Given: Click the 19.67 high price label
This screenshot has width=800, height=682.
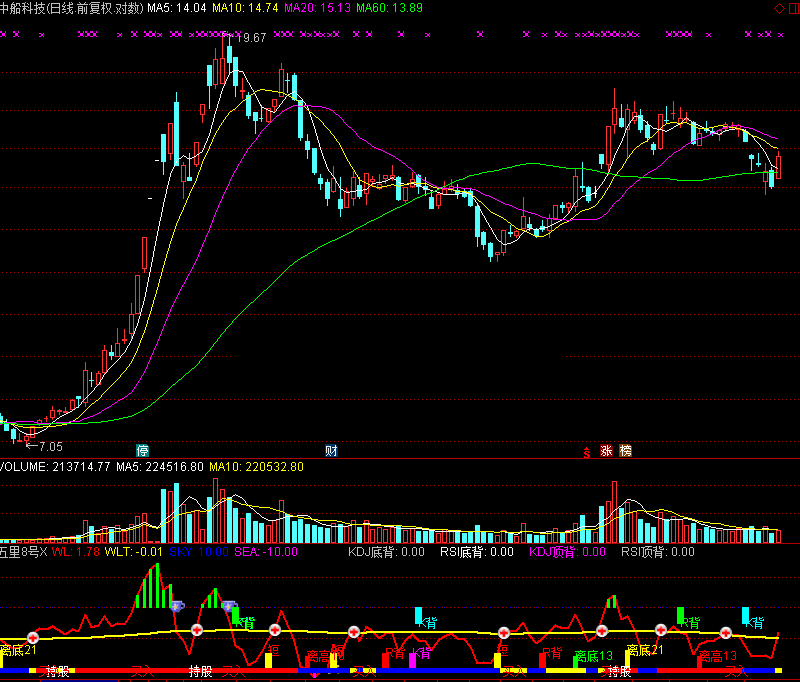Looking at the screenshot, I should tap(250, 38).
